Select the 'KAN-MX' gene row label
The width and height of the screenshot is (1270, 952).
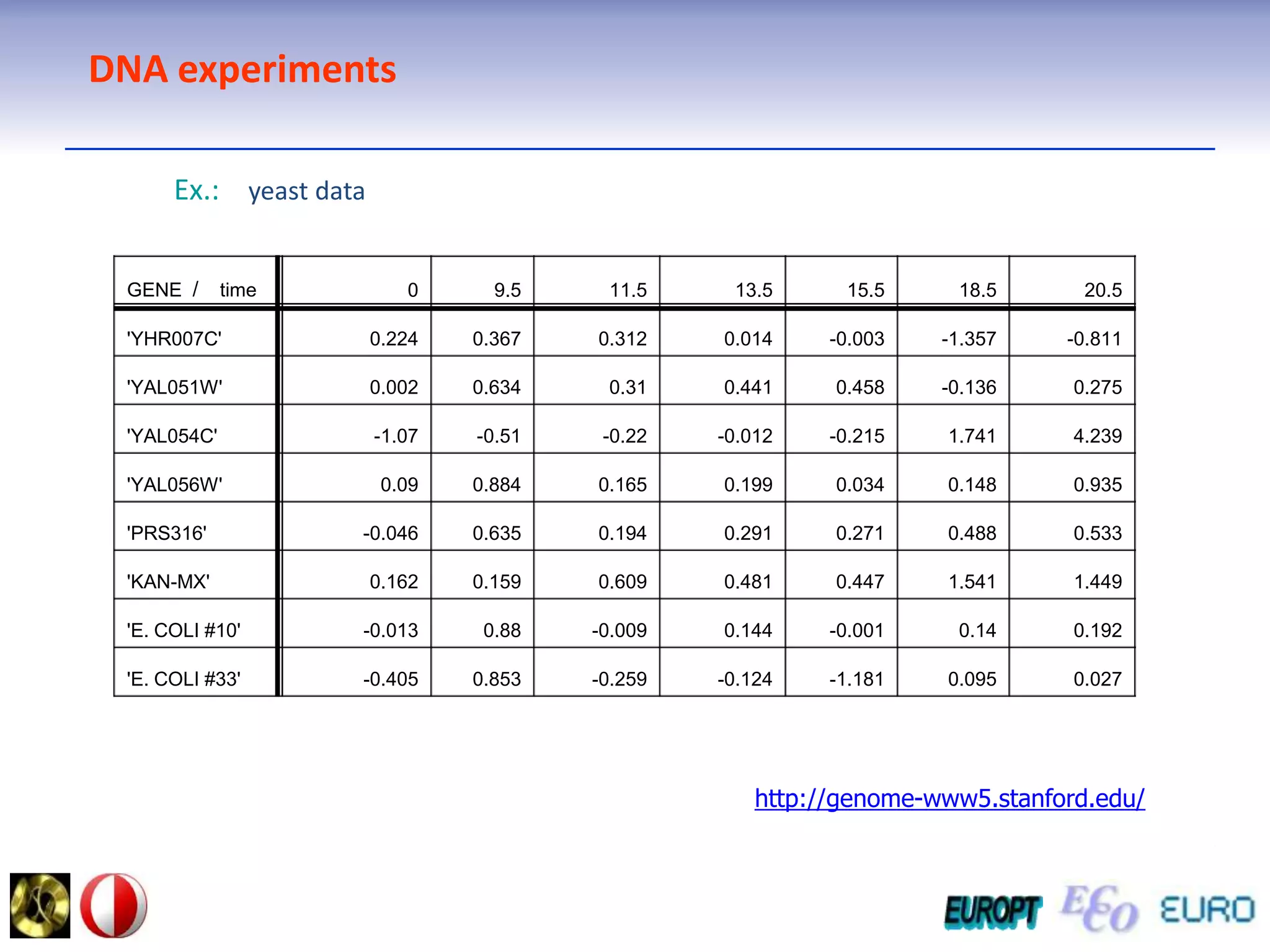(x=168, y=581)
